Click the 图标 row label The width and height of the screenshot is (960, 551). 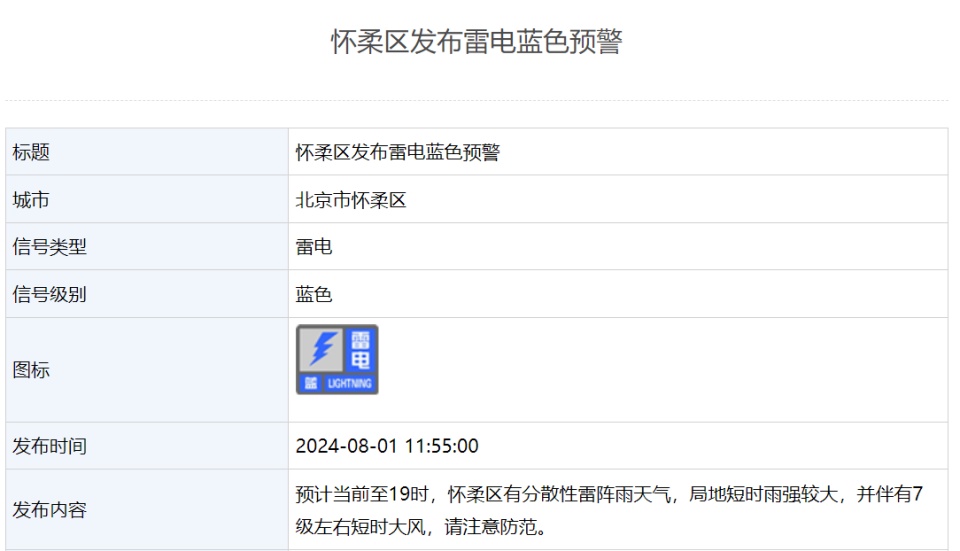pyautogui.click(x=31, y=370)
